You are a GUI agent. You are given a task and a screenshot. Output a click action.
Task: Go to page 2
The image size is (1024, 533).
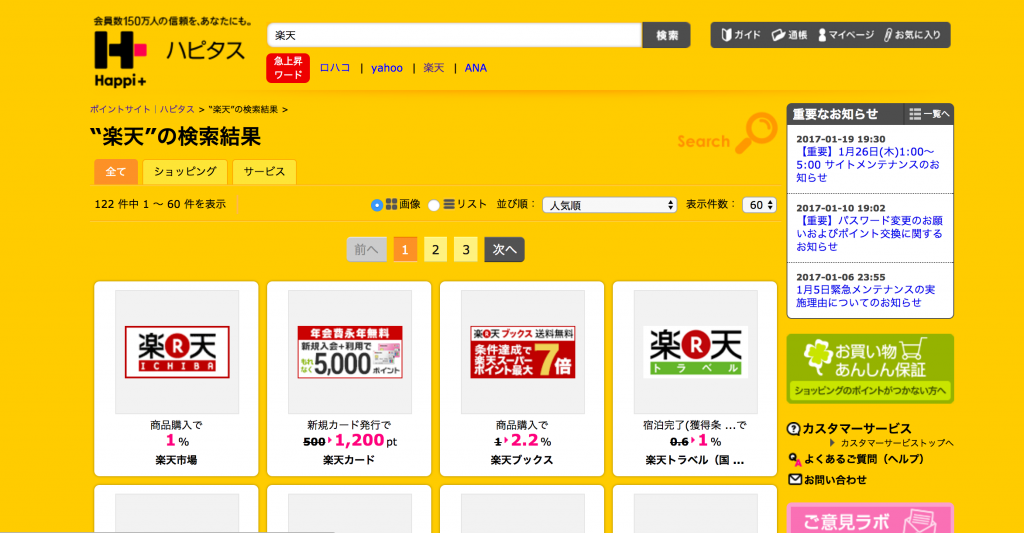click(x=436, y=250)
